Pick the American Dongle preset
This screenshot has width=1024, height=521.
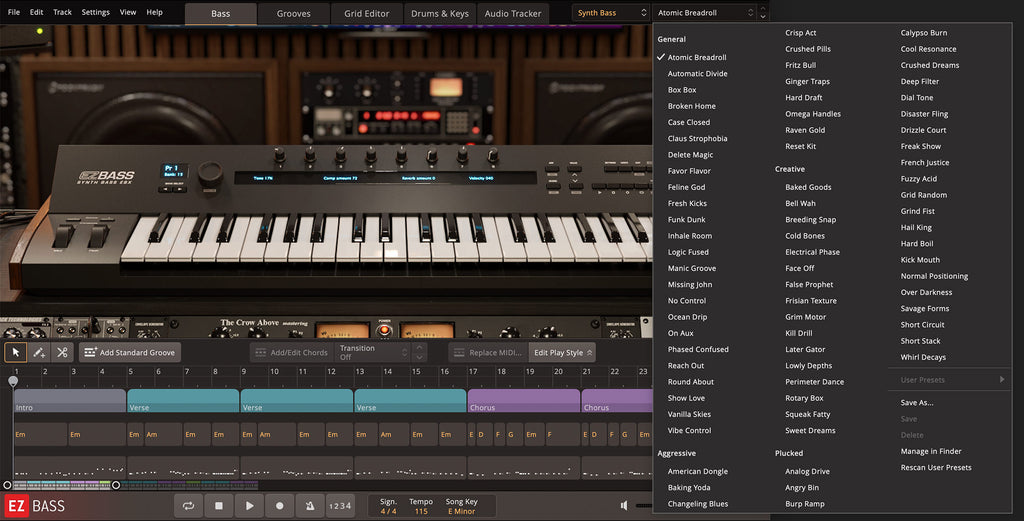coord(697,471)
